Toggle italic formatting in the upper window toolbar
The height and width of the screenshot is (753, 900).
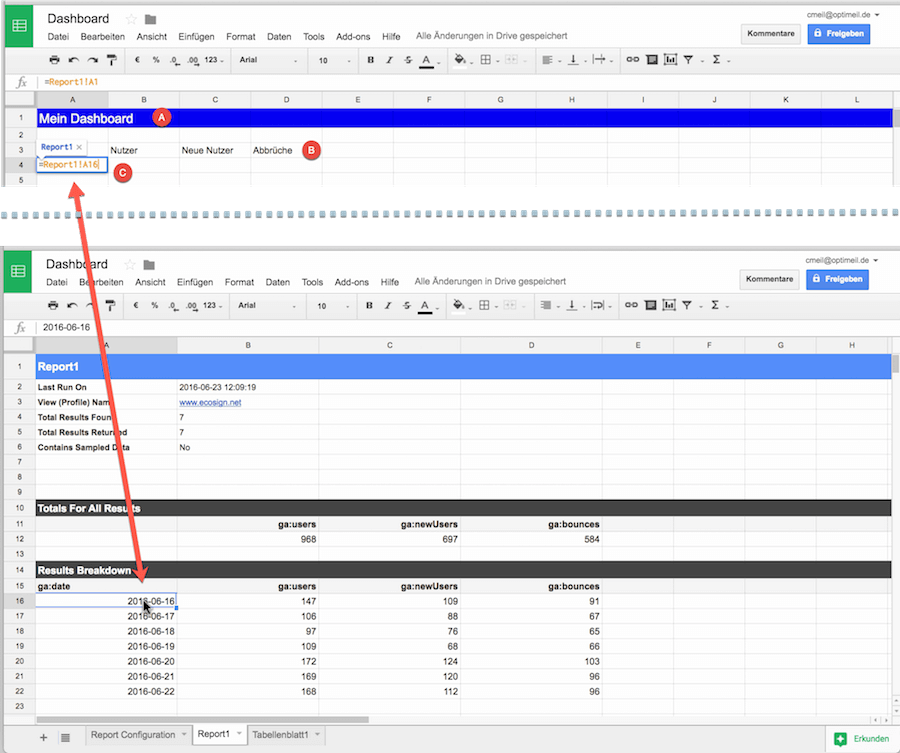(389, 60)
